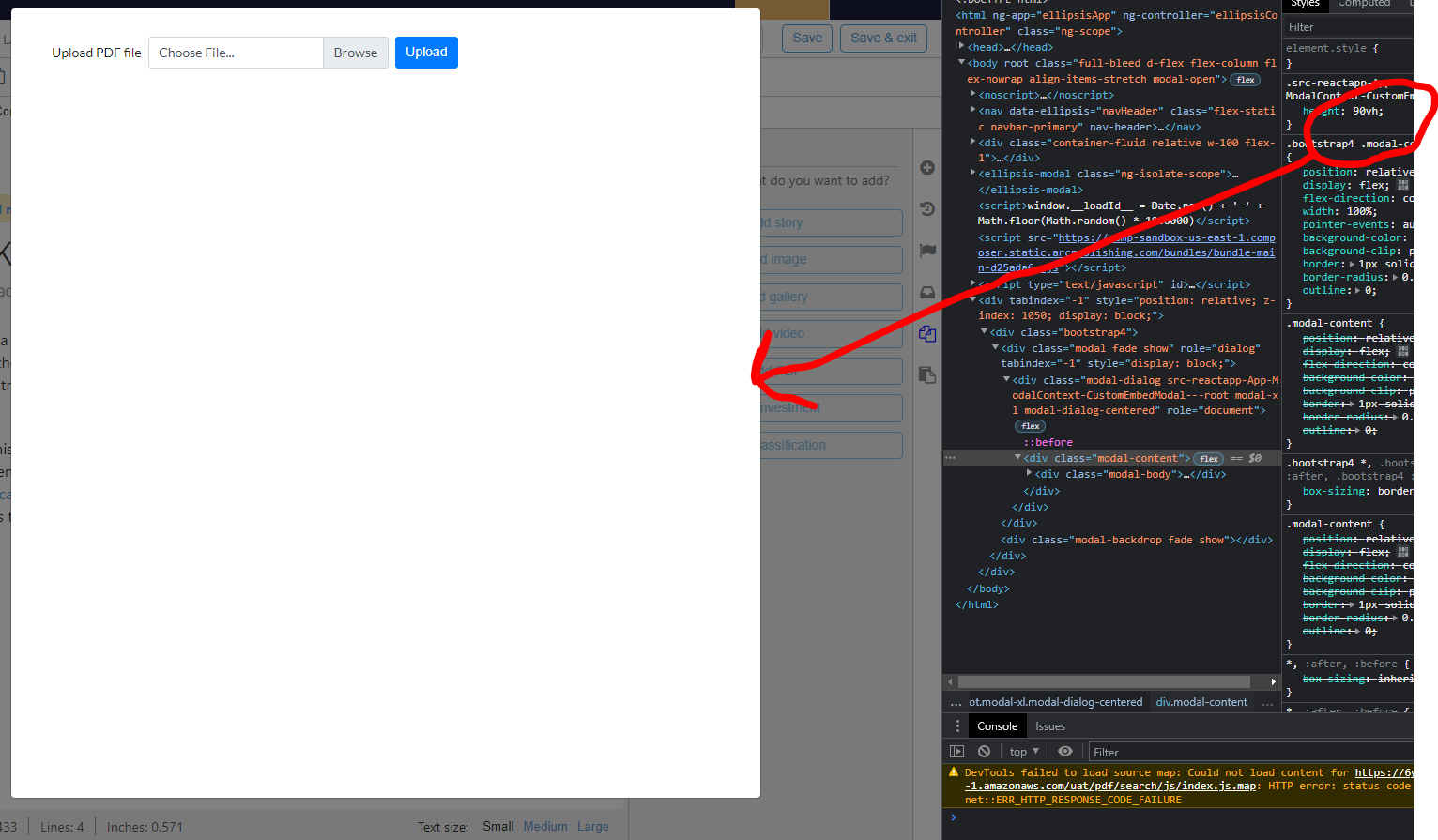Click the Save button behind the modal
The image size is (1438, 840).
(x=807, y=38)
